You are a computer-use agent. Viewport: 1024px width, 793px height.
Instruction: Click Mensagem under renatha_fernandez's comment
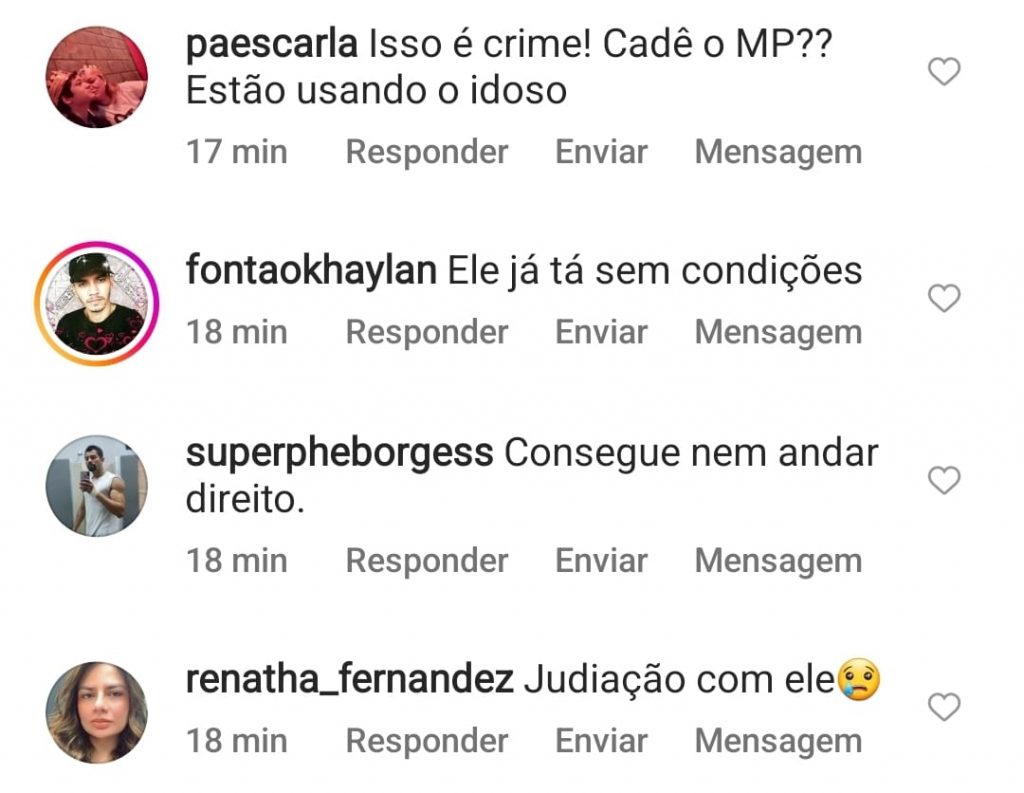(x=778, y=741)
